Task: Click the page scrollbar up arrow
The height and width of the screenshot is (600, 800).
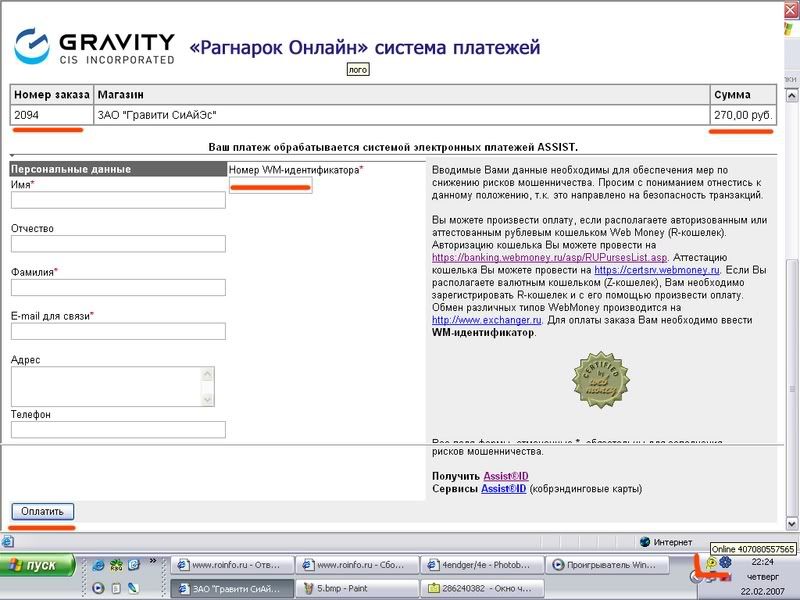Action: (x=791, y=95)
